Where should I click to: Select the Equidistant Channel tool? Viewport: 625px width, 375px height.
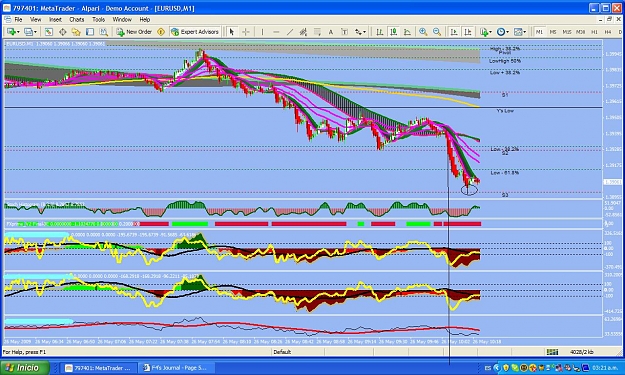click(303, 32)
